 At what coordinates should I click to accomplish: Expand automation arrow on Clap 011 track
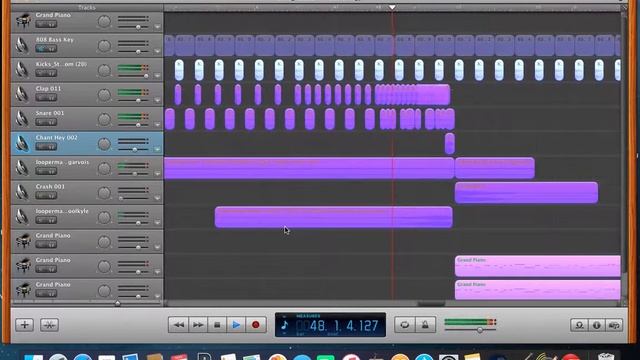click(x=157, y=100)
